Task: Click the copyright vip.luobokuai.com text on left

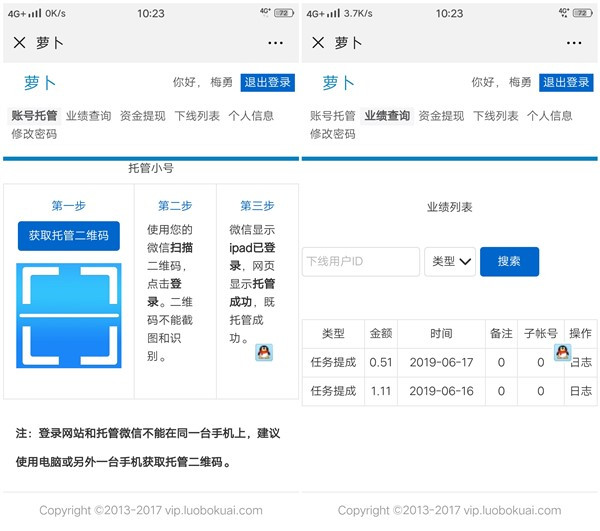Action: pyautogui.click(x=151, y=510)
